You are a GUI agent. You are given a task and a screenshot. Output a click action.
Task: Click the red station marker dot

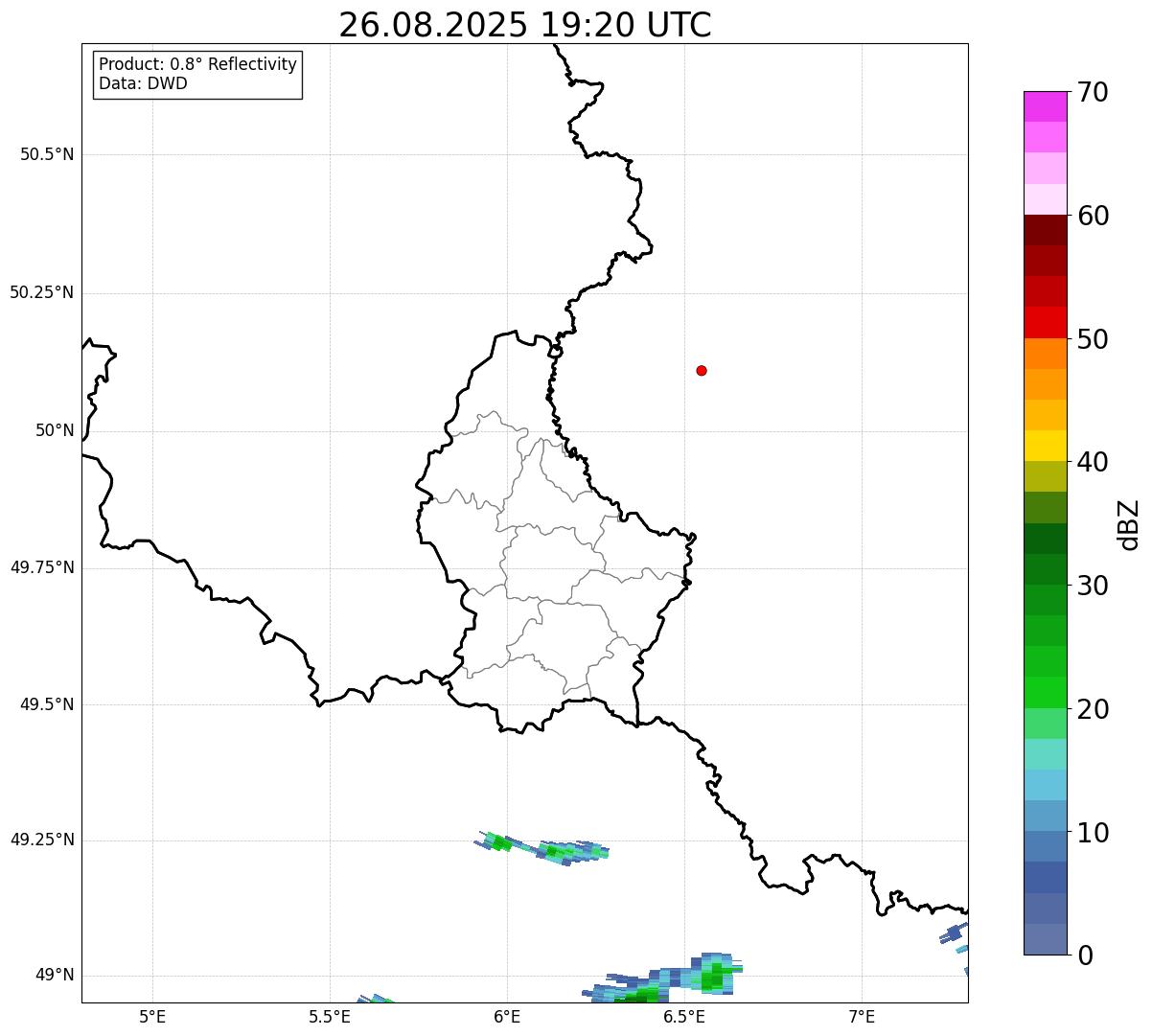point(702,370)
